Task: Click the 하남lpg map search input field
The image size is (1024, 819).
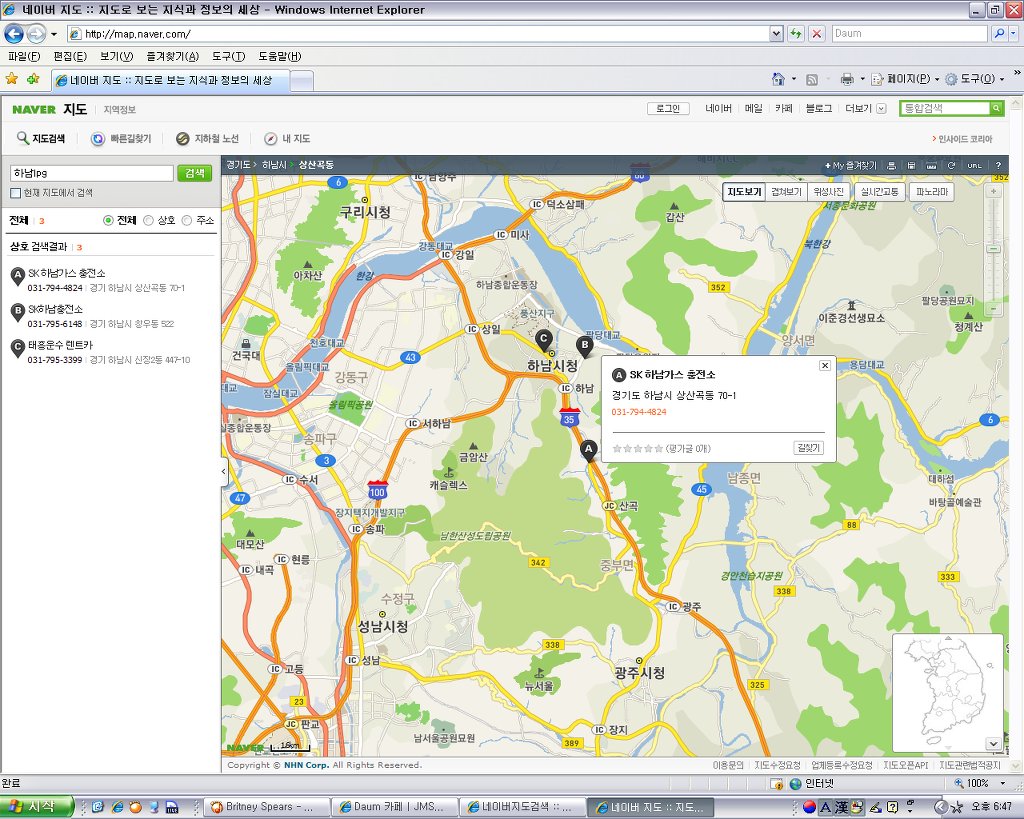Action: tap(92, 173)
